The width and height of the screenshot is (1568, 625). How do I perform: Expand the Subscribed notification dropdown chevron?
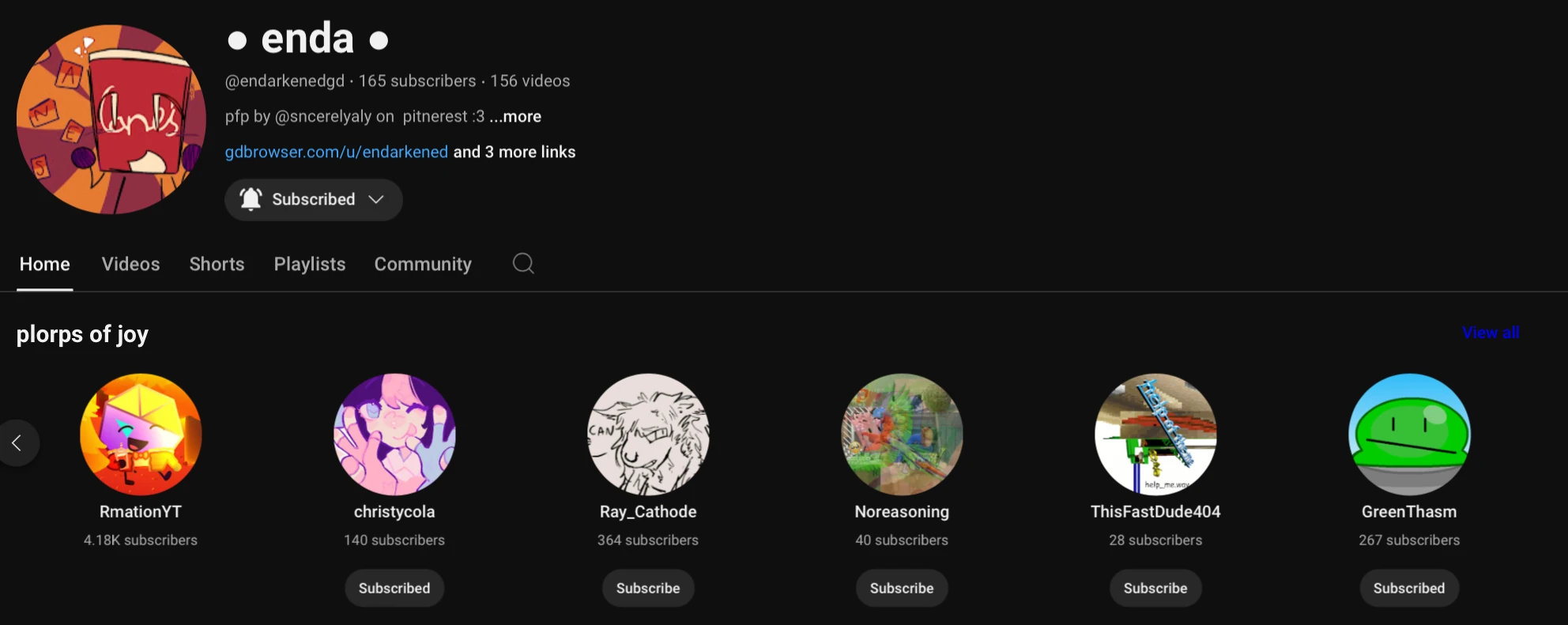coord(376,199)
